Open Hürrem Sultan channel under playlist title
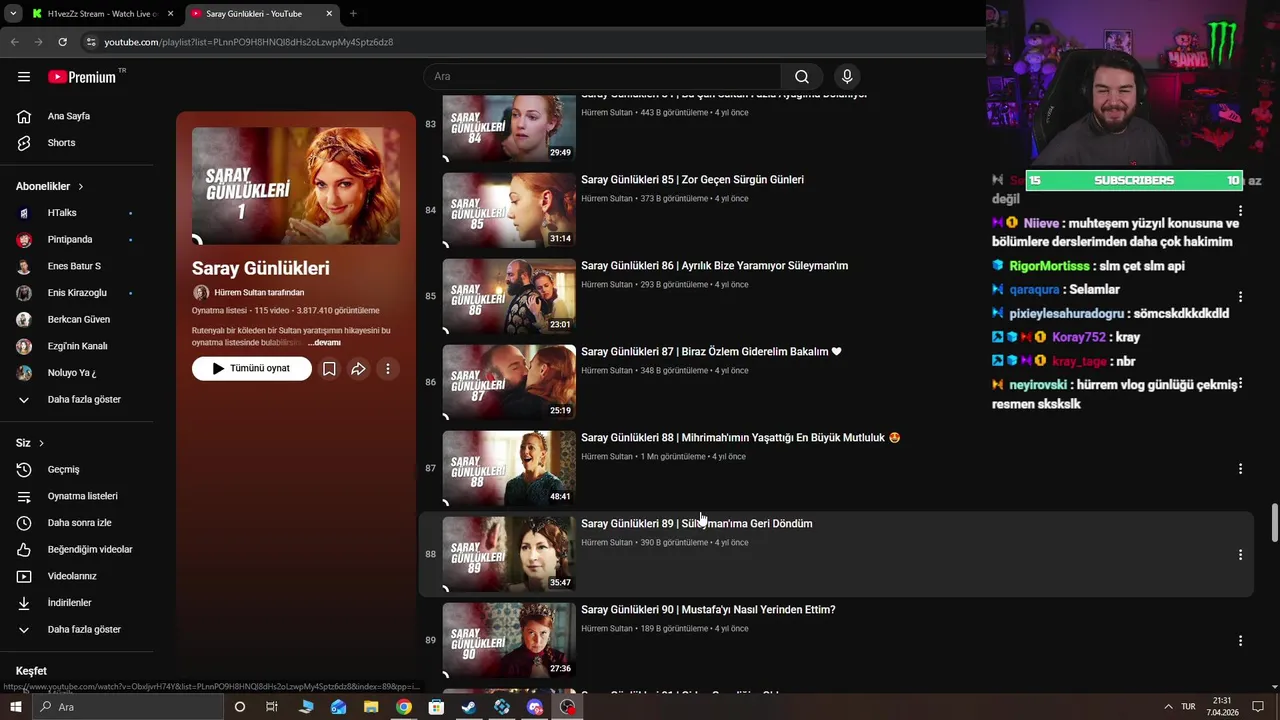Screen dimensions: 1280x720 point(258,293)
